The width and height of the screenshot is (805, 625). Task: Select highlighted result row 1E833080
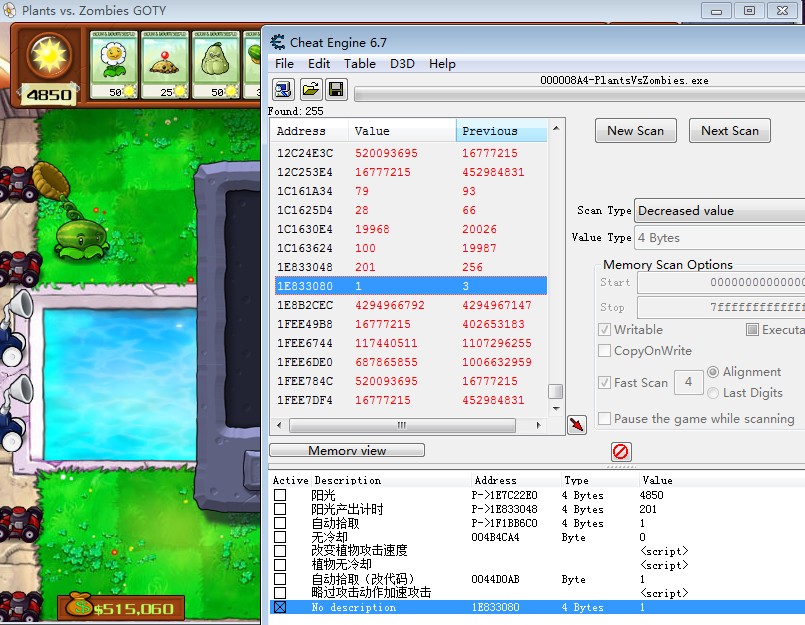point(411,286)
